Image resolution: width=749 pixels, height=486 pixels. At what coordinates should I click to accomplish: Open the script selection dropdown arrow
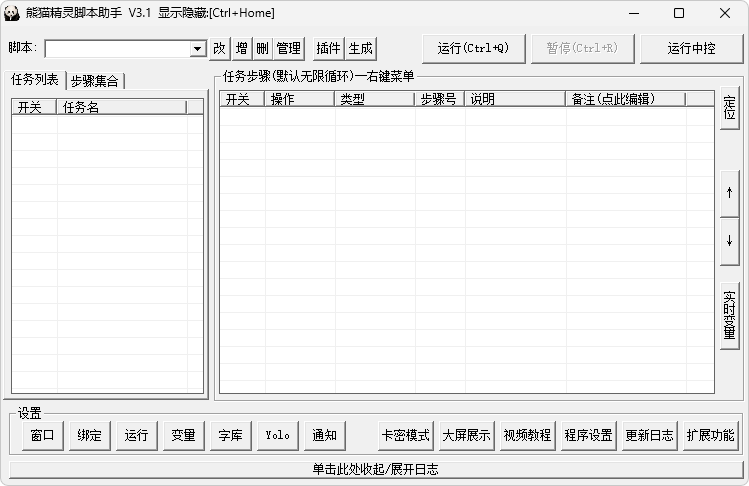pyautogui.click(x=197, y=49)
